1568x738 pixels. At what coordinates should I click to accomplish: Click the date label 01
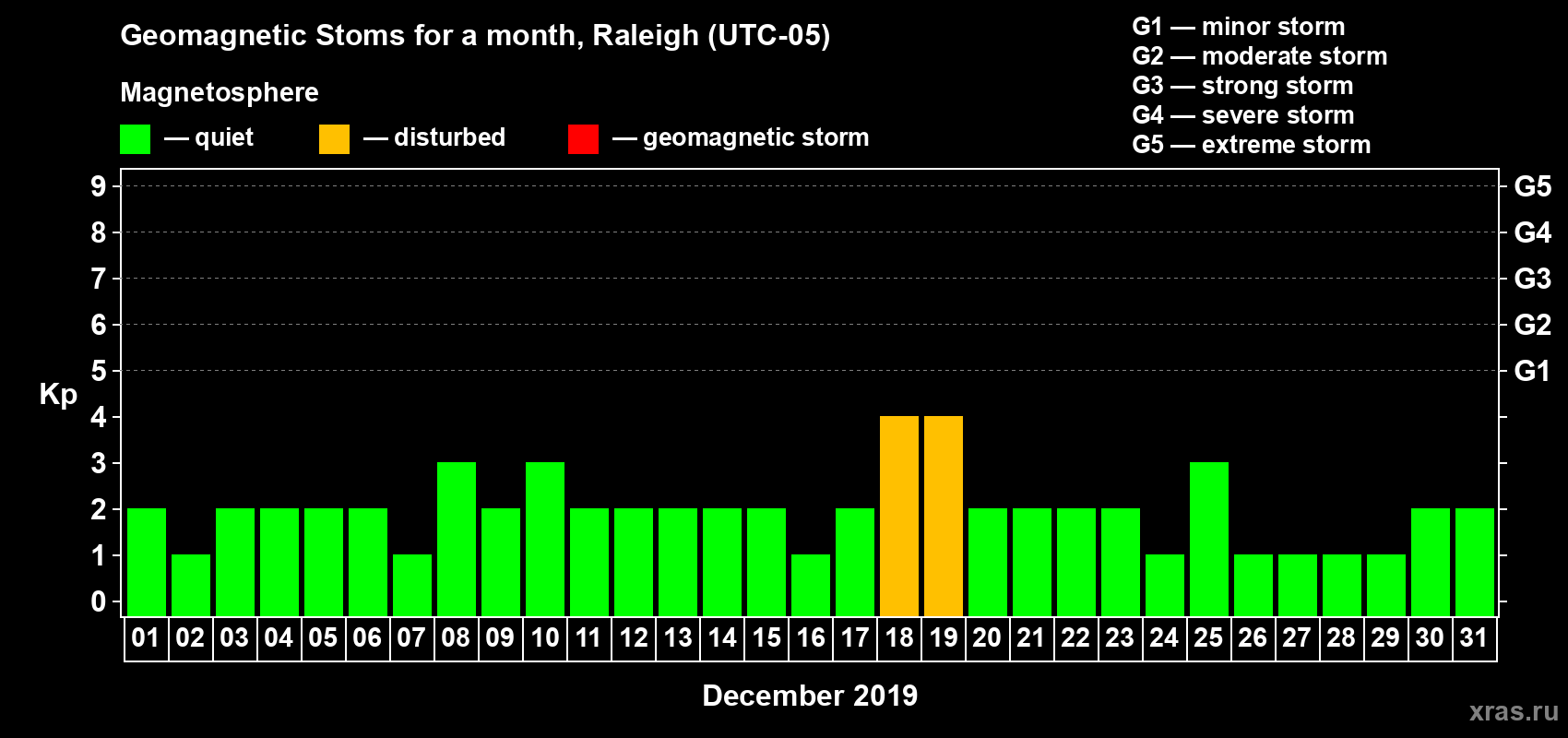tap(146, 638)
